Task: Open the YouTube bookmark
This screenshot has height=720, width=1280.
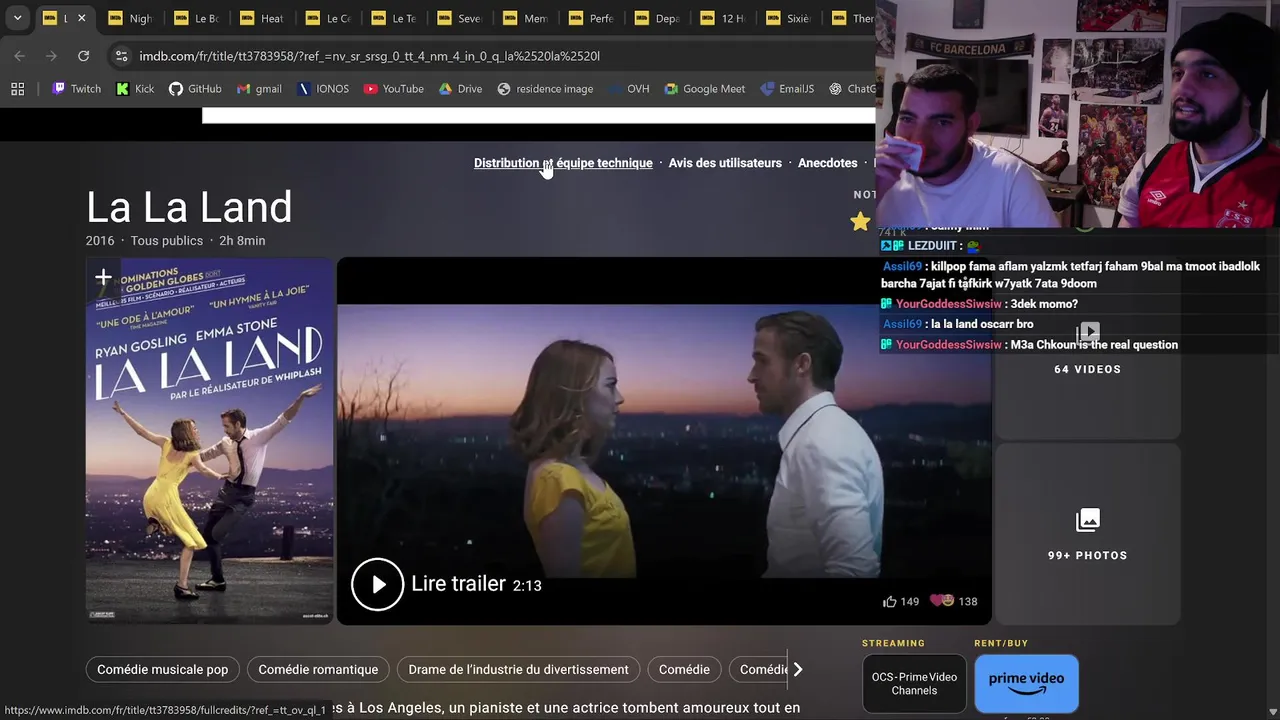Action: click(x=394, y=89)
